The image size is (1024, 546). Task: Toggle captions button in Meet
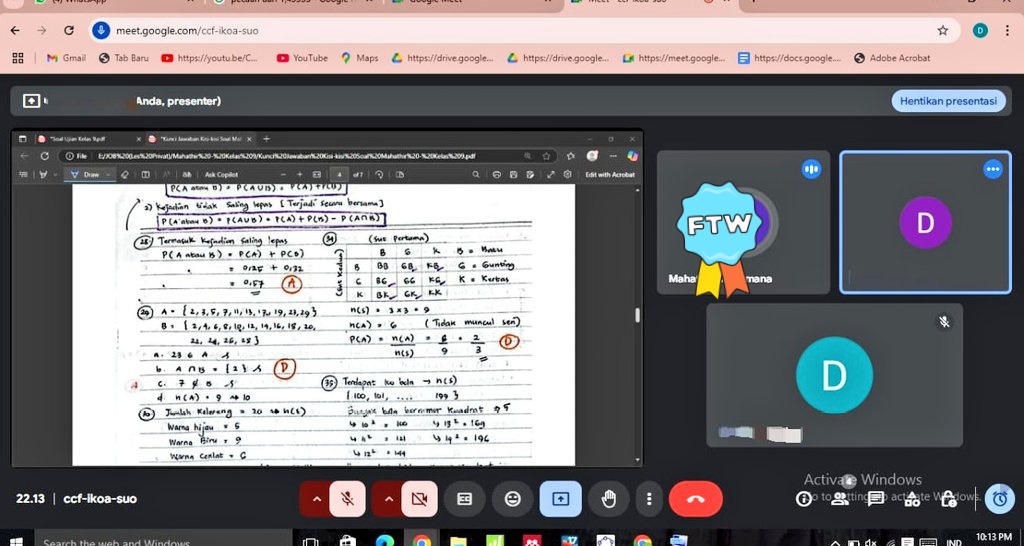point(464,499)
